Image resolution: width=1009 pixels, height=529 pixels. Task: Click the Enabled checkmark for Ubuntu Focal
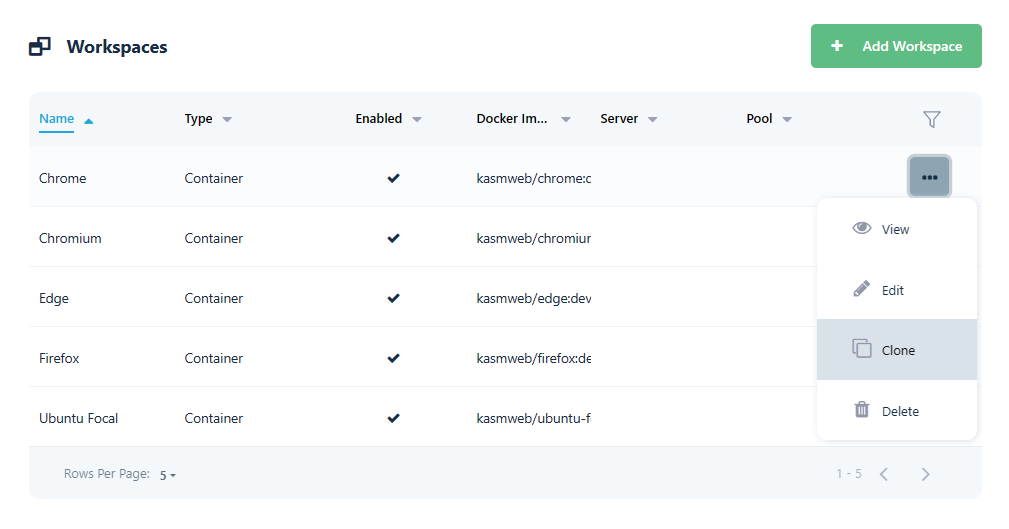393,418
